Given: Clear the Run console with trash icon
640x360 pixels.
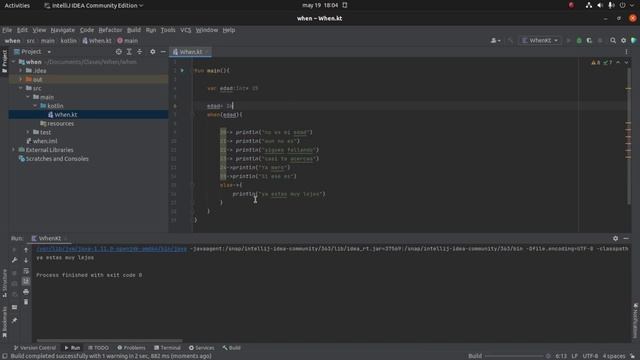Looking at the screenshot, I should (x=26, y=302).
